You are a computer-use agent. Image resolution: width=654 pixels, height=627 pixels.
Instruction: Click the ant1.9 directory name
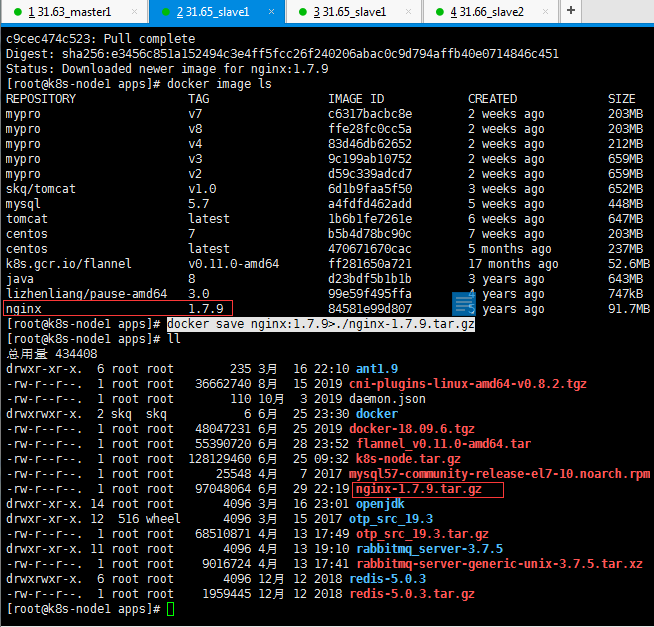[x=377, y=369]
